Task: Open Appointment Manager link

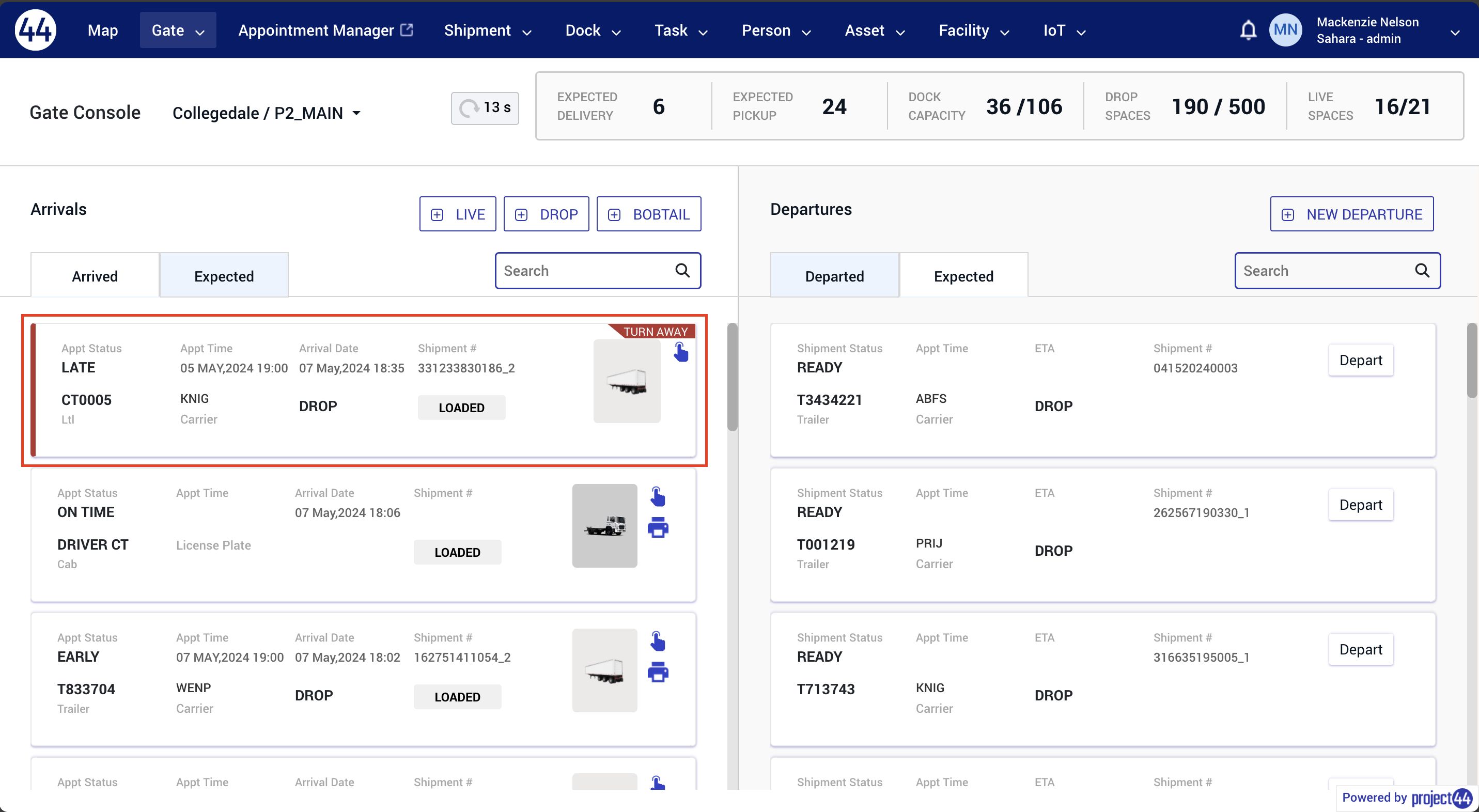Action: click(325, 30)
